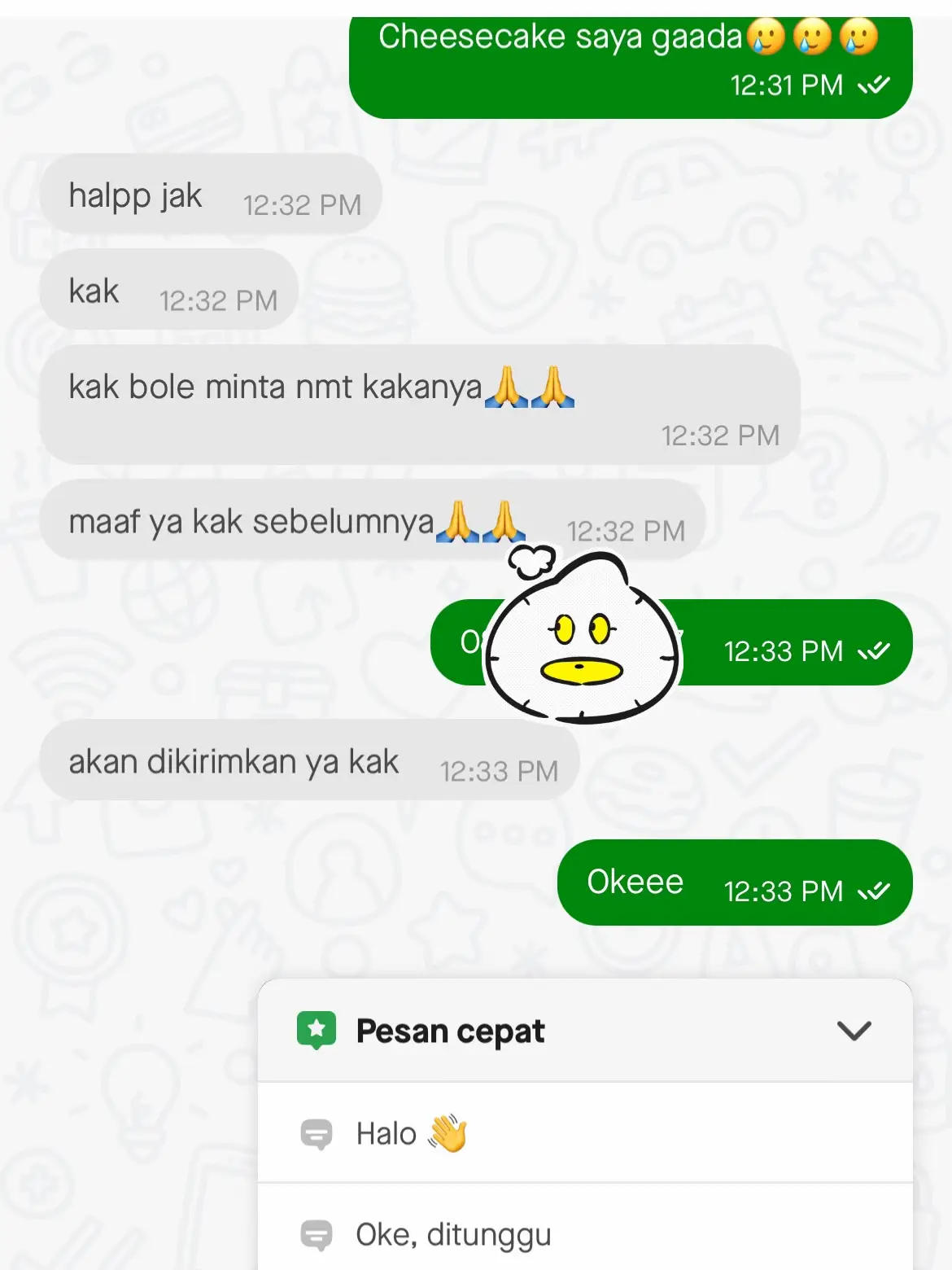The width and height of the screenshot is (952, 1270).
Task: Tap the "maaf ya kak sebelumnya" message
Action: coord(373,521)
